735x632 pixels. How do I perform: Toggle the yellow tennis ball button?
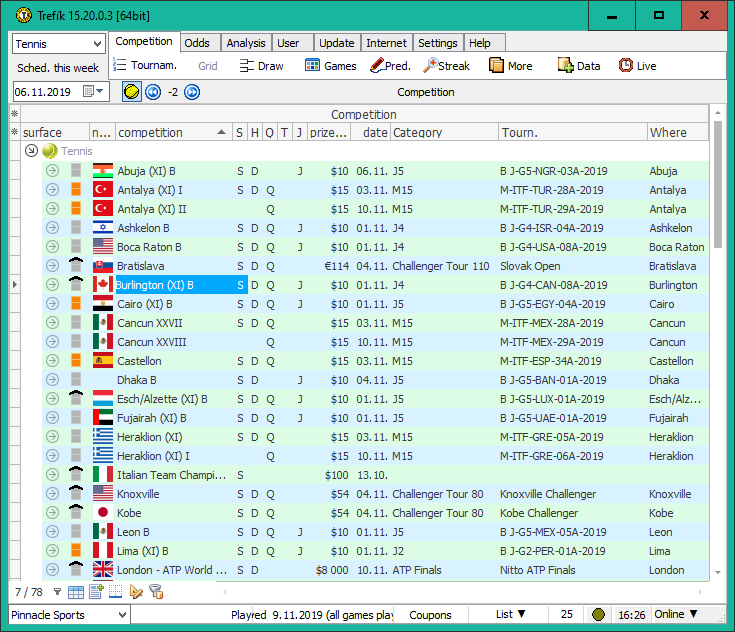(131, 92)
